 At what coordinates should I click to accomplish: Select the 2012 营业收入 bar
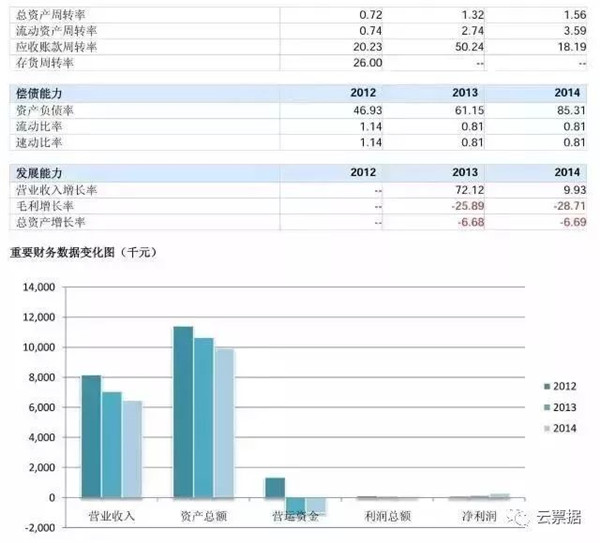pos(91,436)
